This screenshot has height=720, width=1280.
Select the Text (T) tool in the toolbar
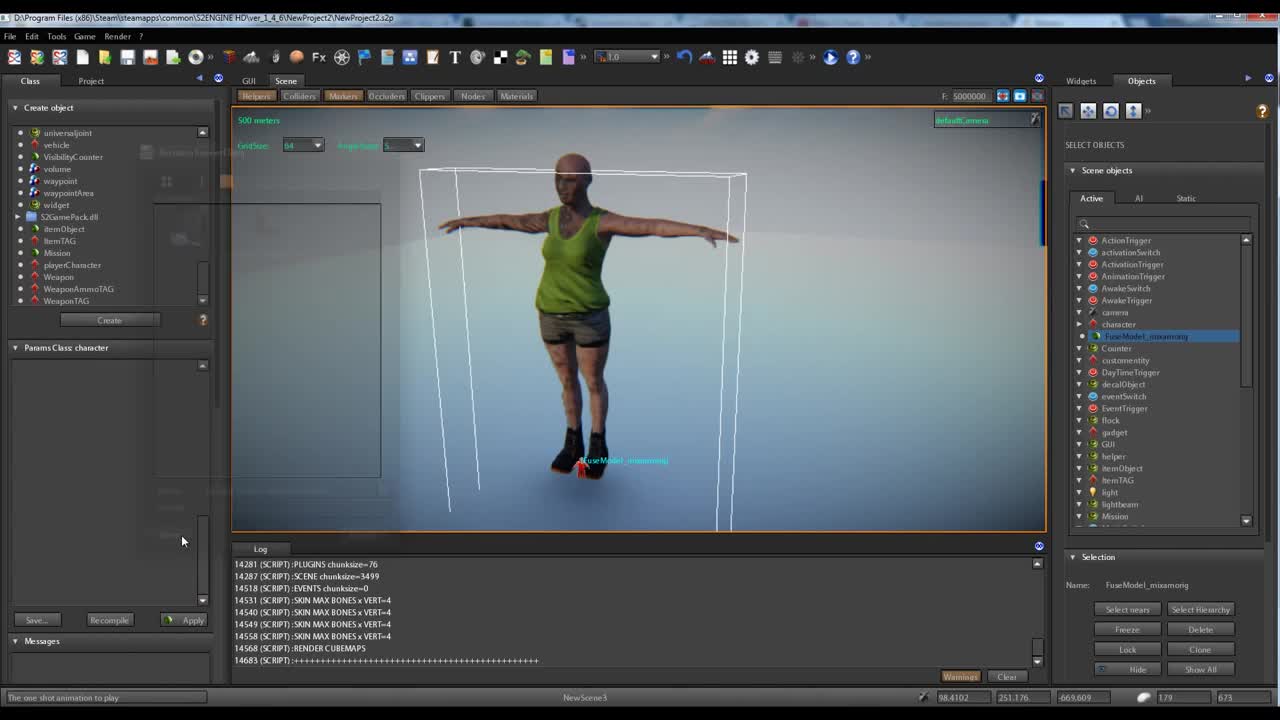[455, 57]
